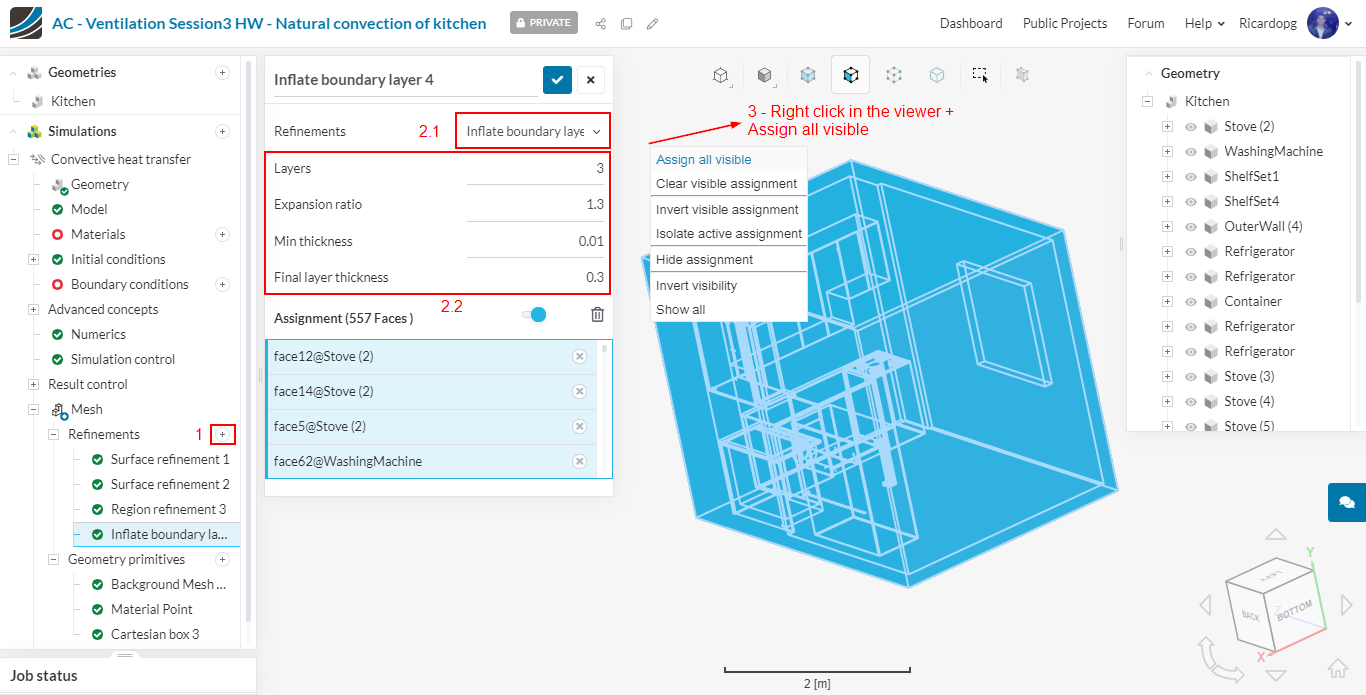This screenshot has height=695, width=1366.
Task: Toggle visibility of Stove (2)
Action: pos(1191,127)
